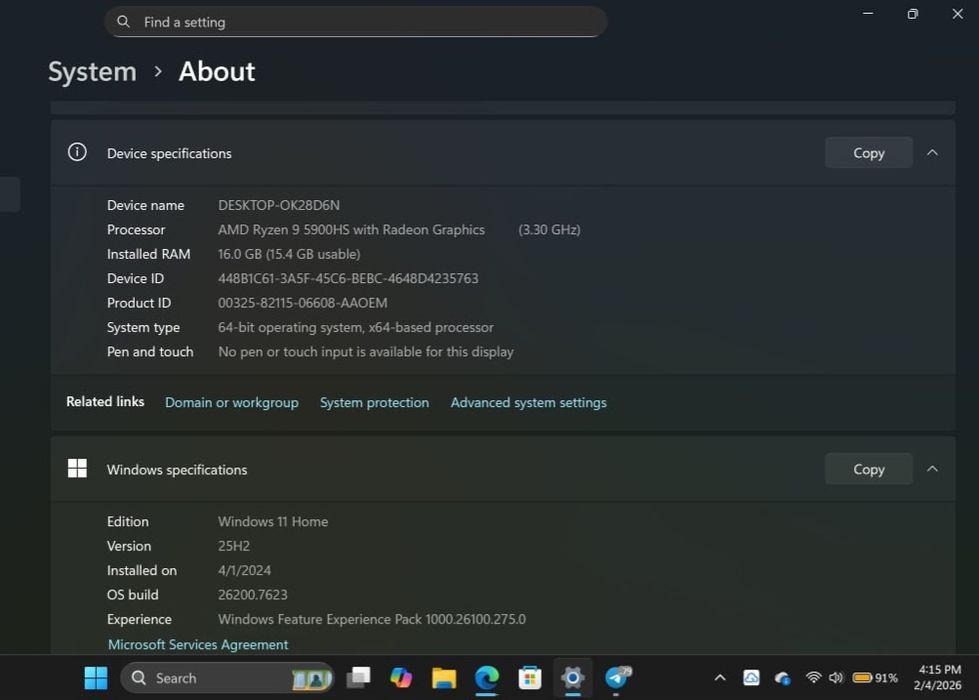Open Domain or workgroup link
Image resolution: width=979 pixels, height=700 pixels.
tap(232, 403)
